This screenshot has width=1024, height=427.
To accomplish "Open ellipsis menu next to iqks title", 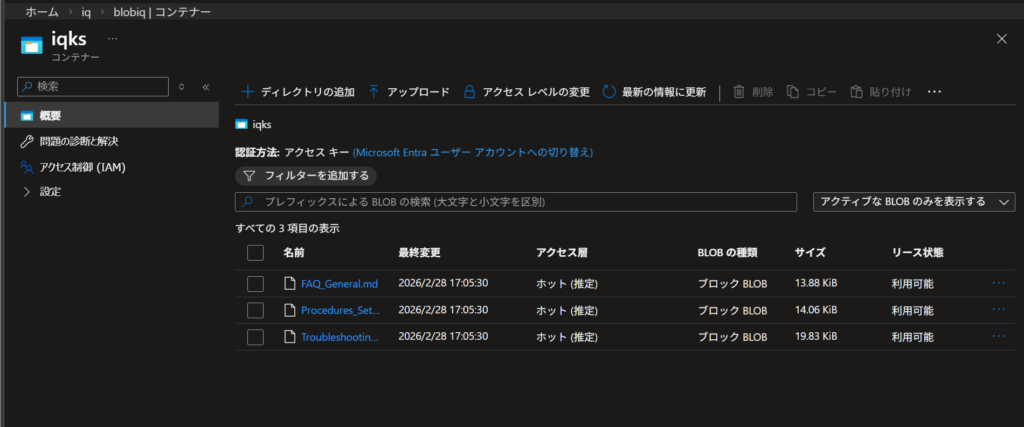I will click(112, 39).
